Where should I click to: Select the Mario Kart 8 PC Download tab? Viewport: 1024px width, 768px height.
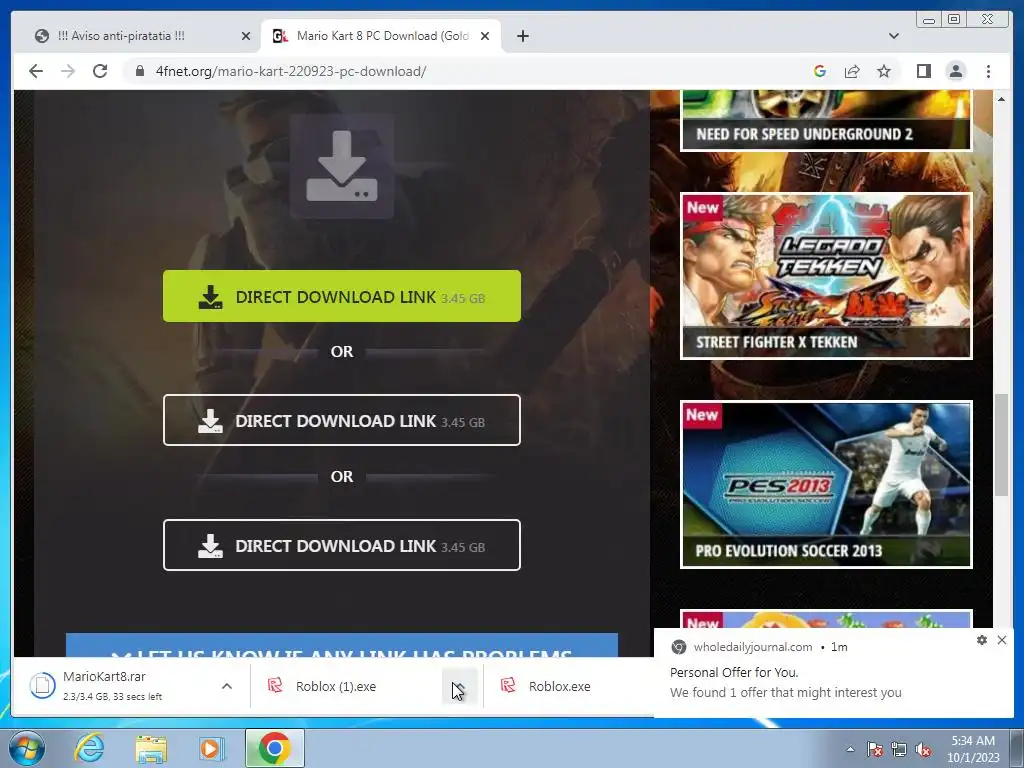tap(381, 36)
